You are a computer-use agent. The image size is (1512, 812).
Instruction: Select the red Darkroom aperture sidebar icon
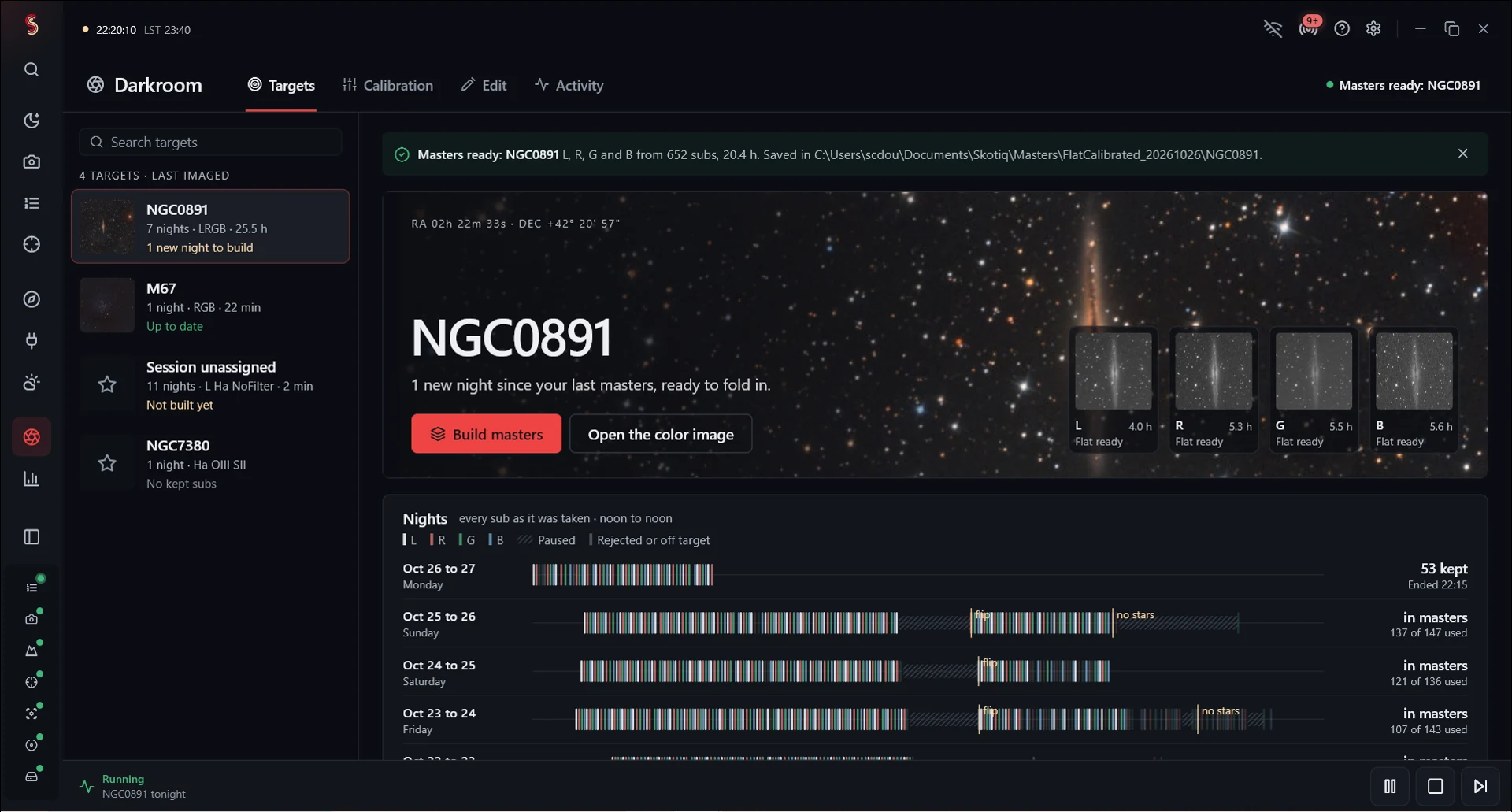[31, 437]
